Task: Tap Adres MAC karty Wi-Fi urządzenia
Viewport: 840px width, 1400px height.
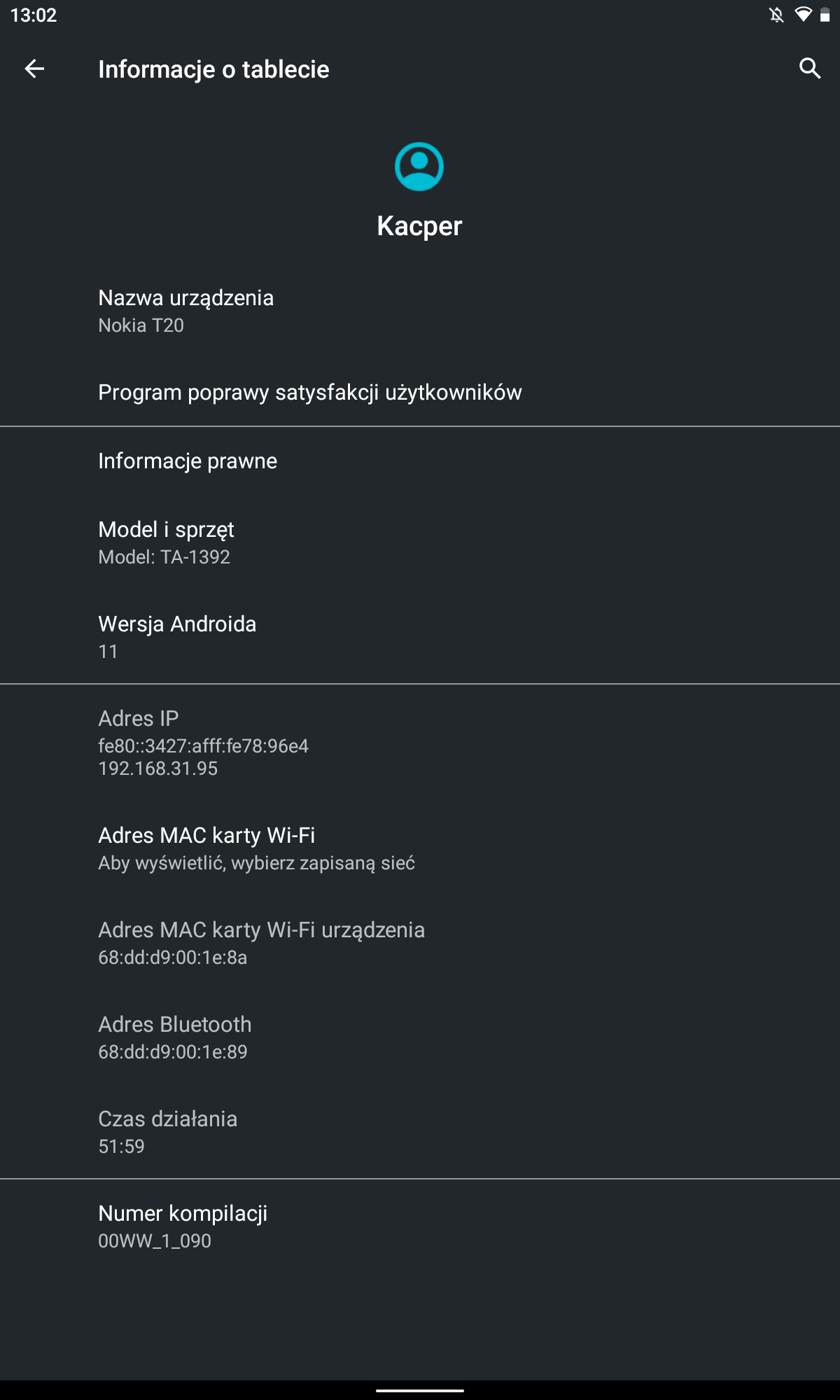Action: 420,943
